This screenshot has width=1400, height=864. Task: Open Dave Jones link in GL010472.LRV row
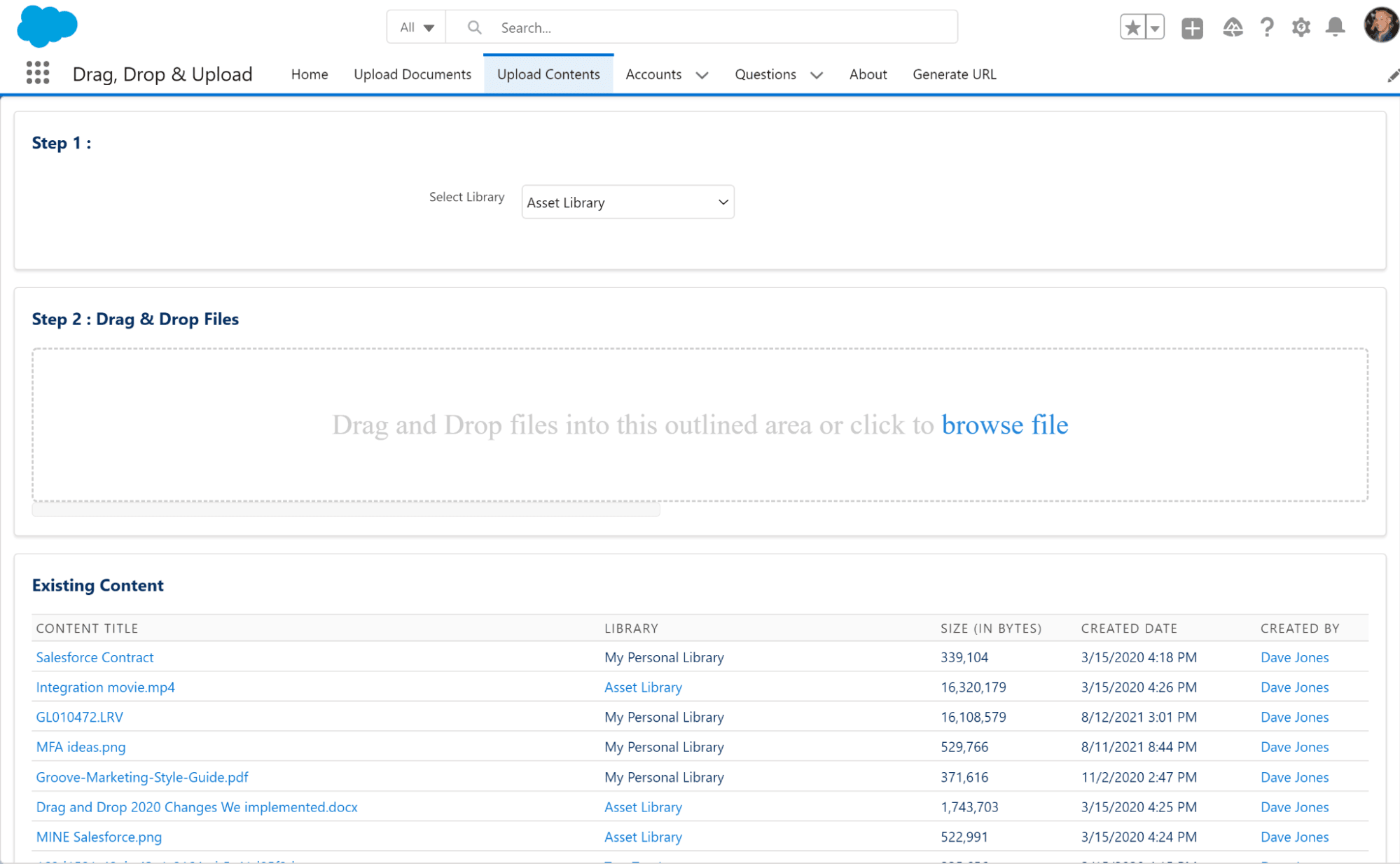click(1294, 717)
